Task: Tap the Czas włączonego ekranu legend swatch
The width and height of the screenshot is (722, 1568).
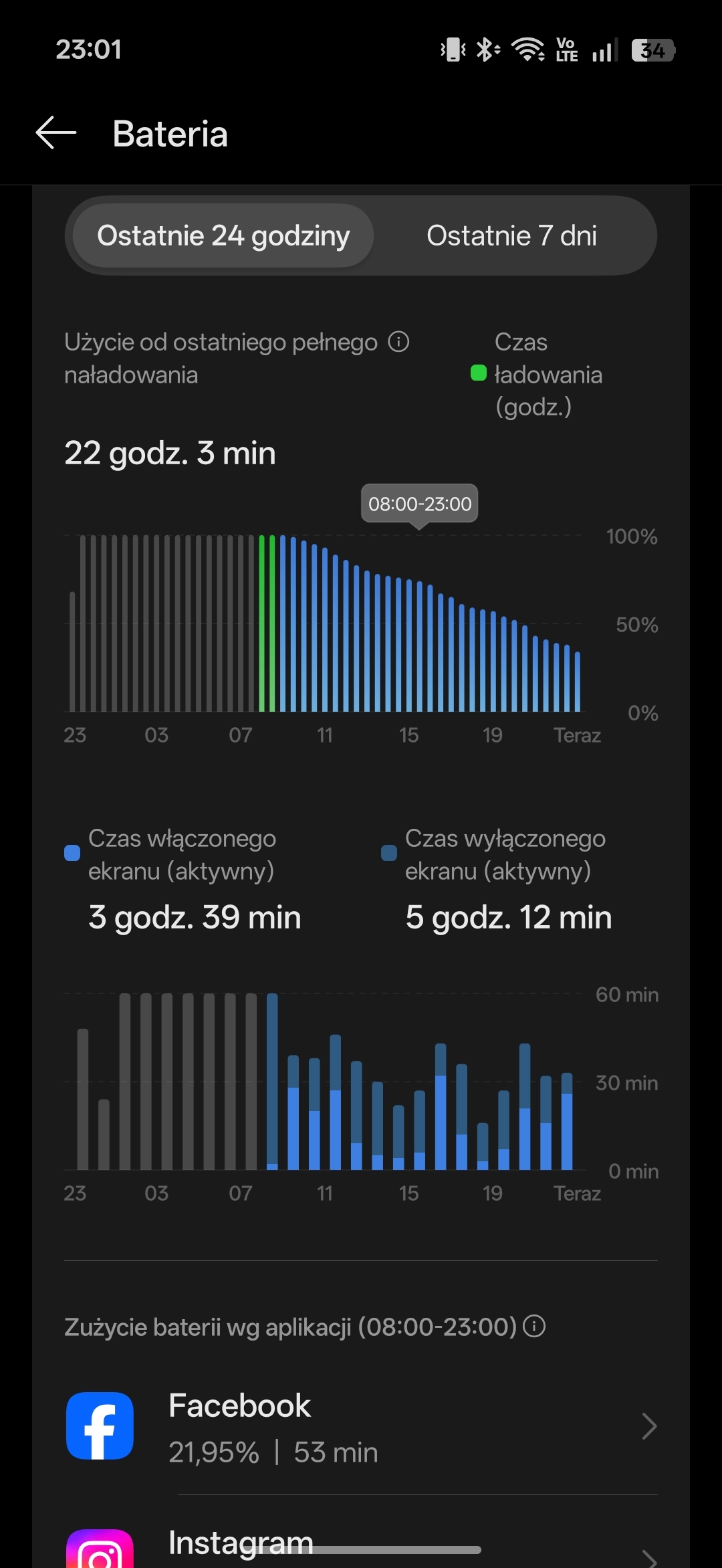Action: 72,853
